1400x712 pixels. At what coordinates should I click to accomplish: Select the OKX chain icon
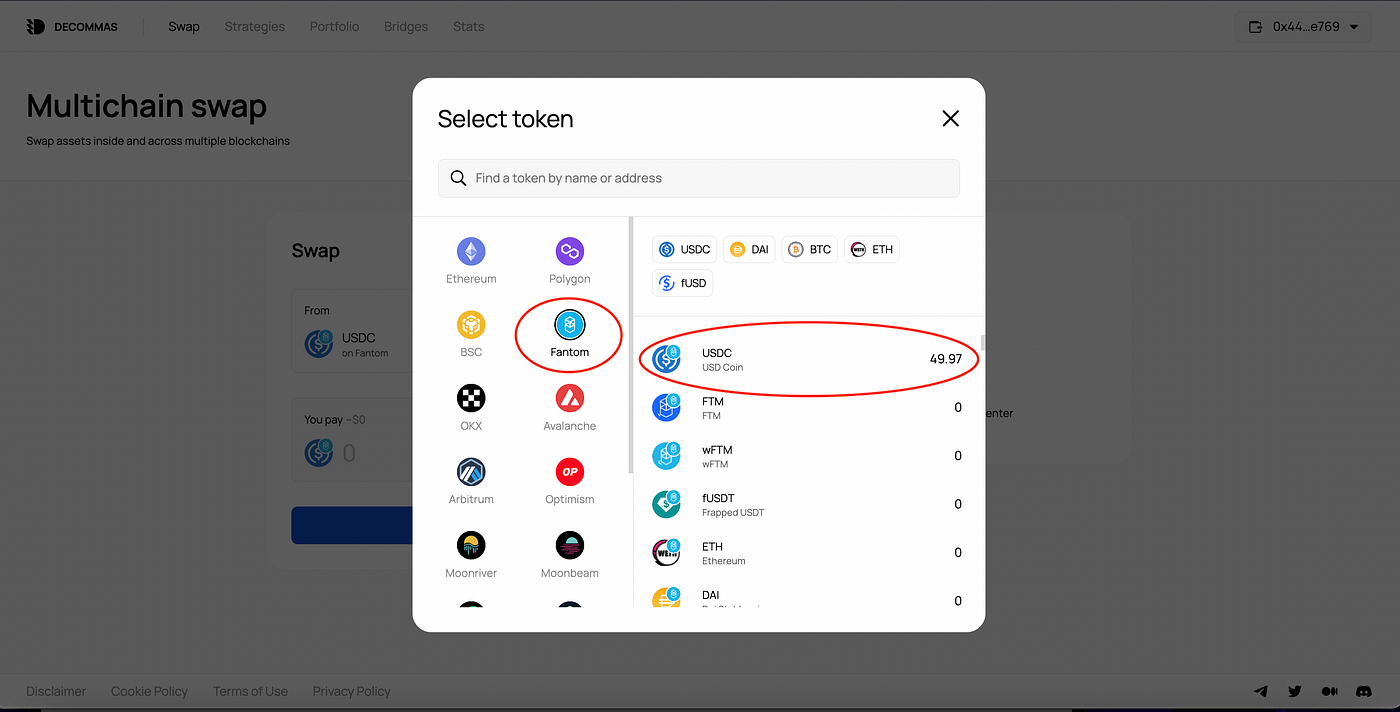tap(471, 398)
